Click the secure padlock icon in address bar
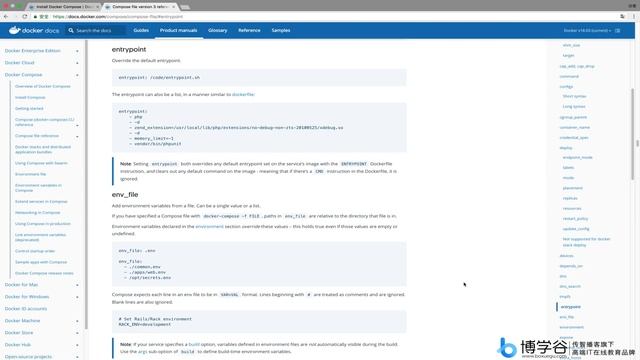The width and height of the screenshot is (640, 360). [x=36, y=17]
